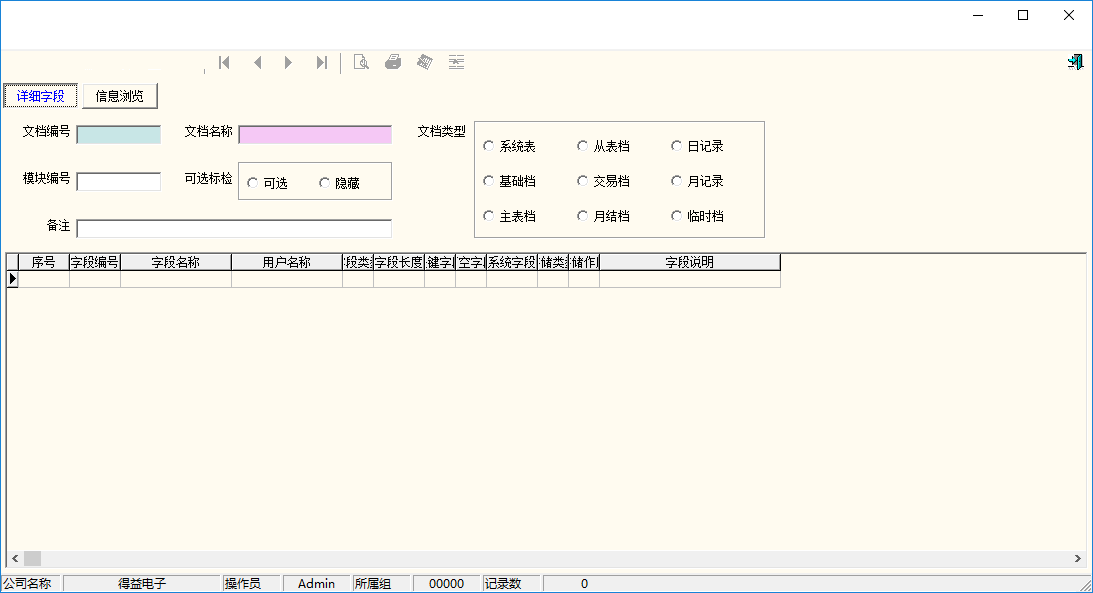
Task: Select 月记录 document type
Action: click(x=698, y=180)
